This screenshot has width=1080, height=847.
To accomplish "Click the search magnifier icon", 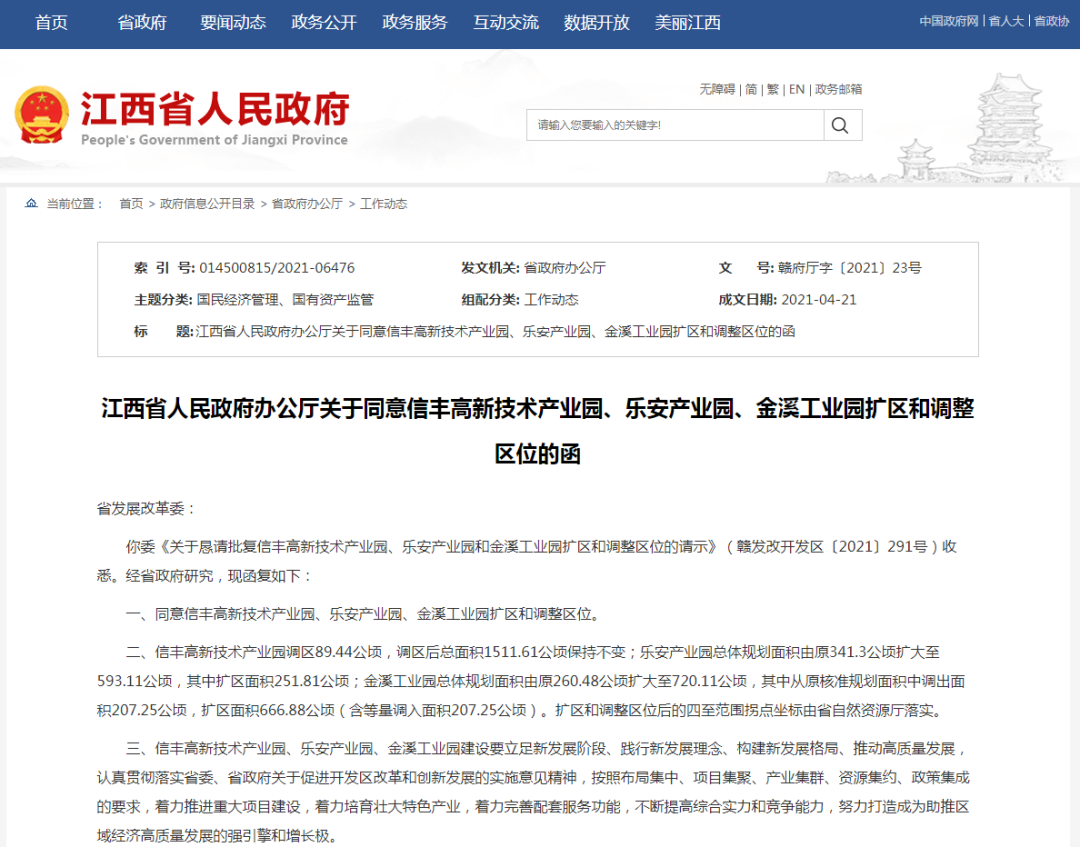I will pos(840,125).
